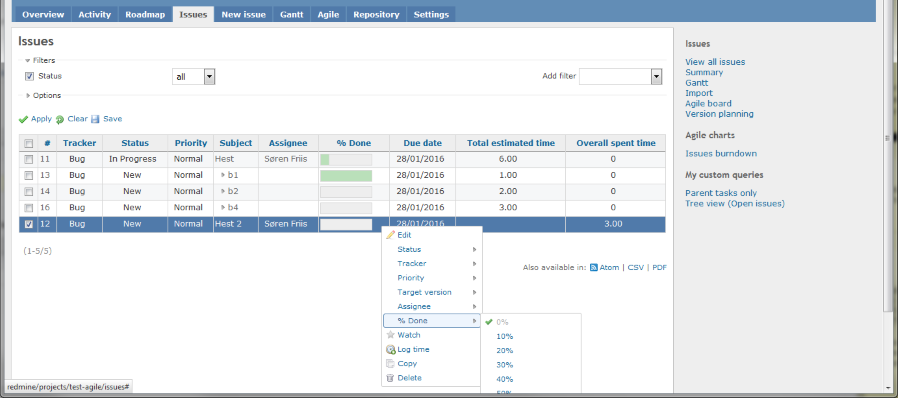
Task: Open the Tracker submenu in the context menu
Action: pos(432,263)
